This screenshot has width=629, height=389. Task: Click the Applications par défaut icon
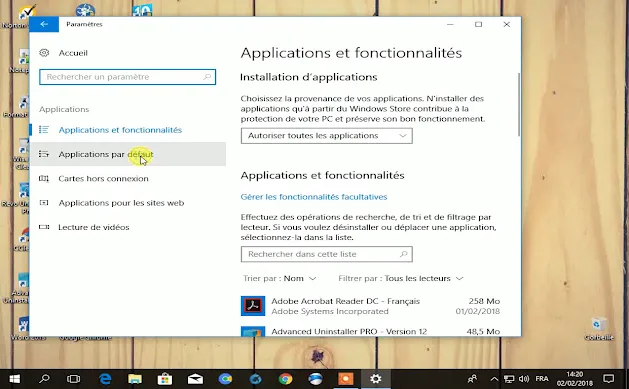44,154
